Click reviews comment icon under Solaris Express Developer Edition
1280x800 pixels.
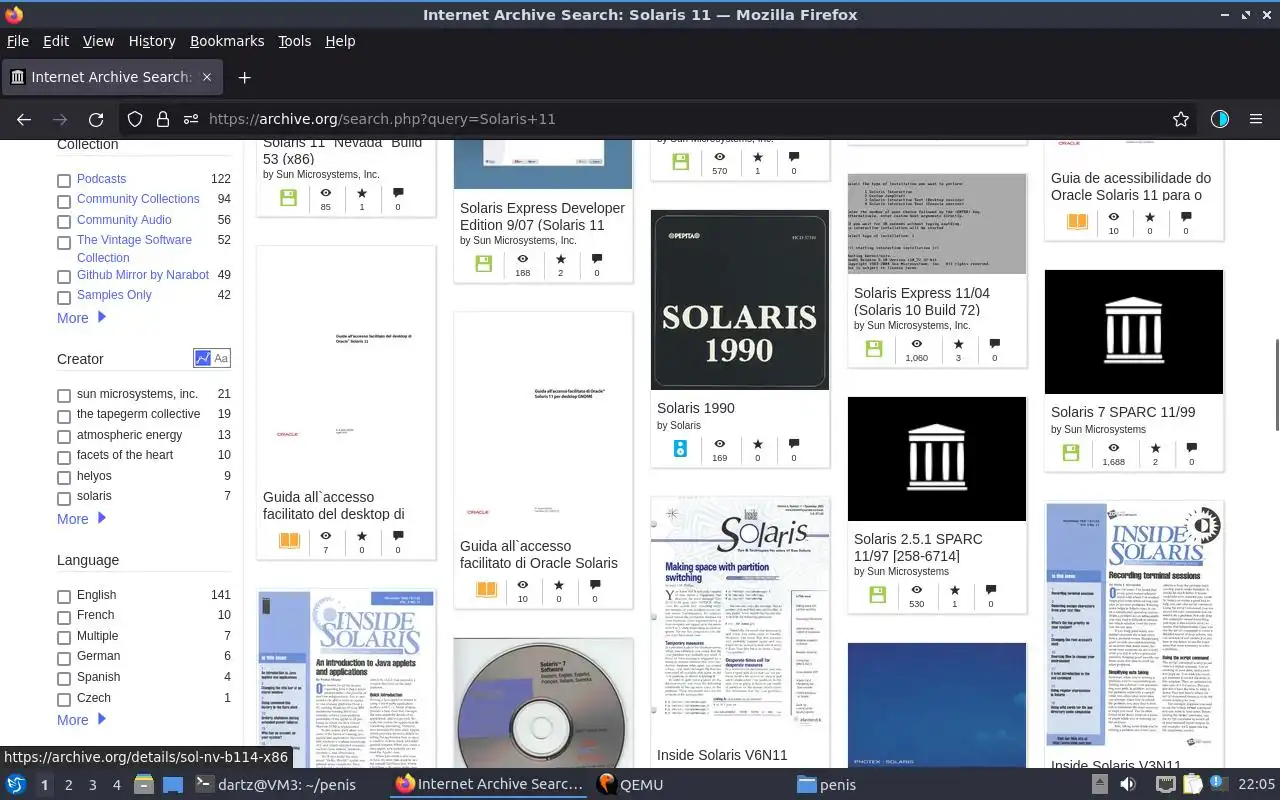pyautogui.click(x=597, y=259)
